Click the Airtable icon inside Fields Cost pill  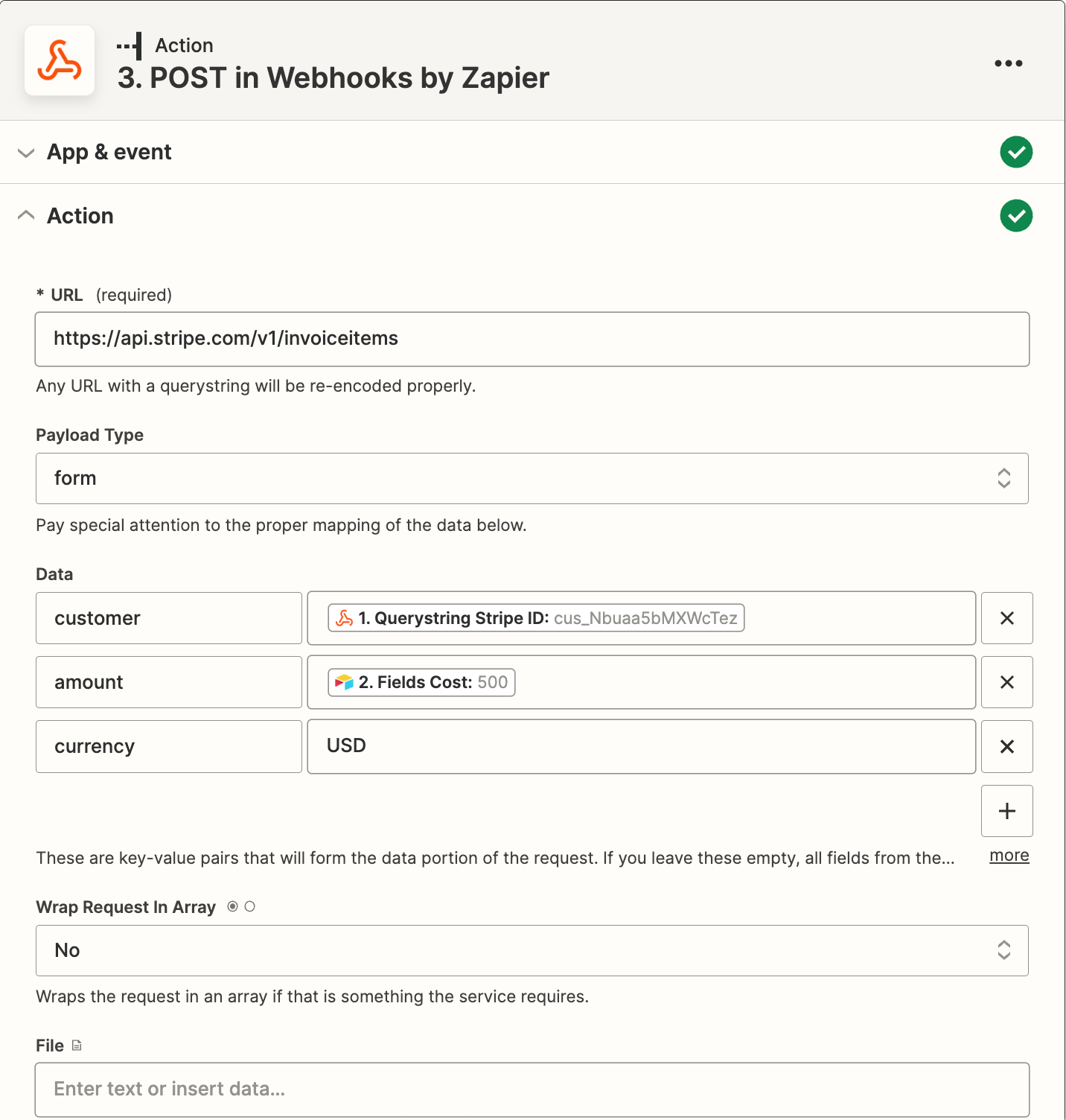click(x=344, y=682)
